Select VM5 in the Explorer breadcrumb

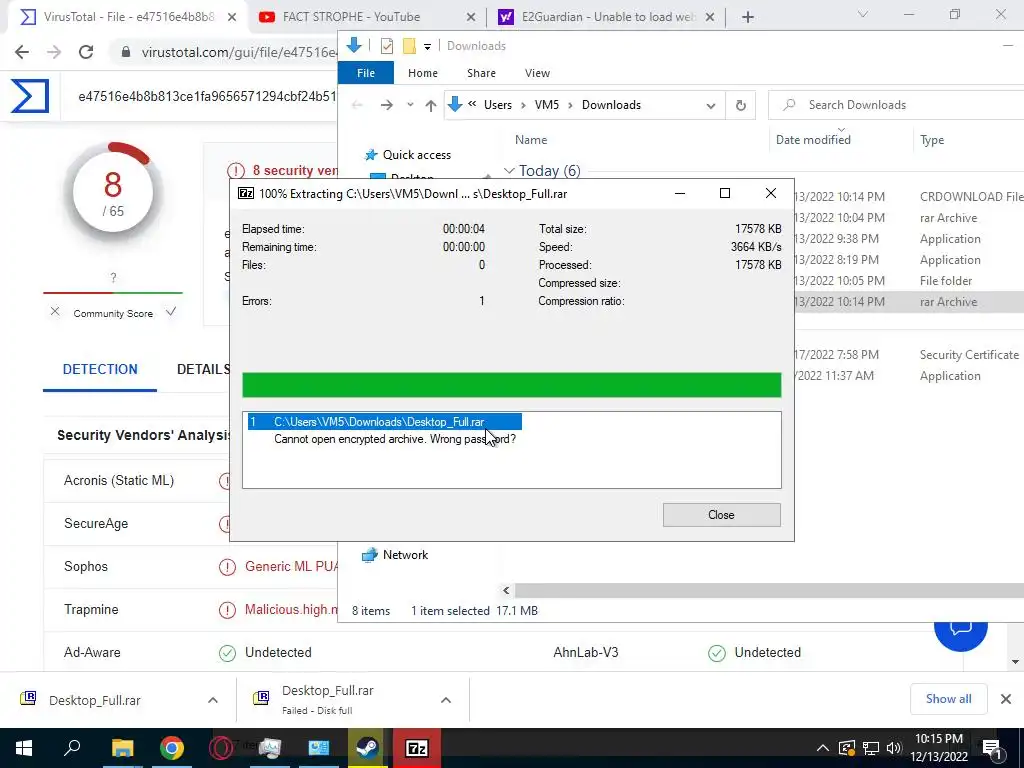pyautogui.click(x=547, y=104)
